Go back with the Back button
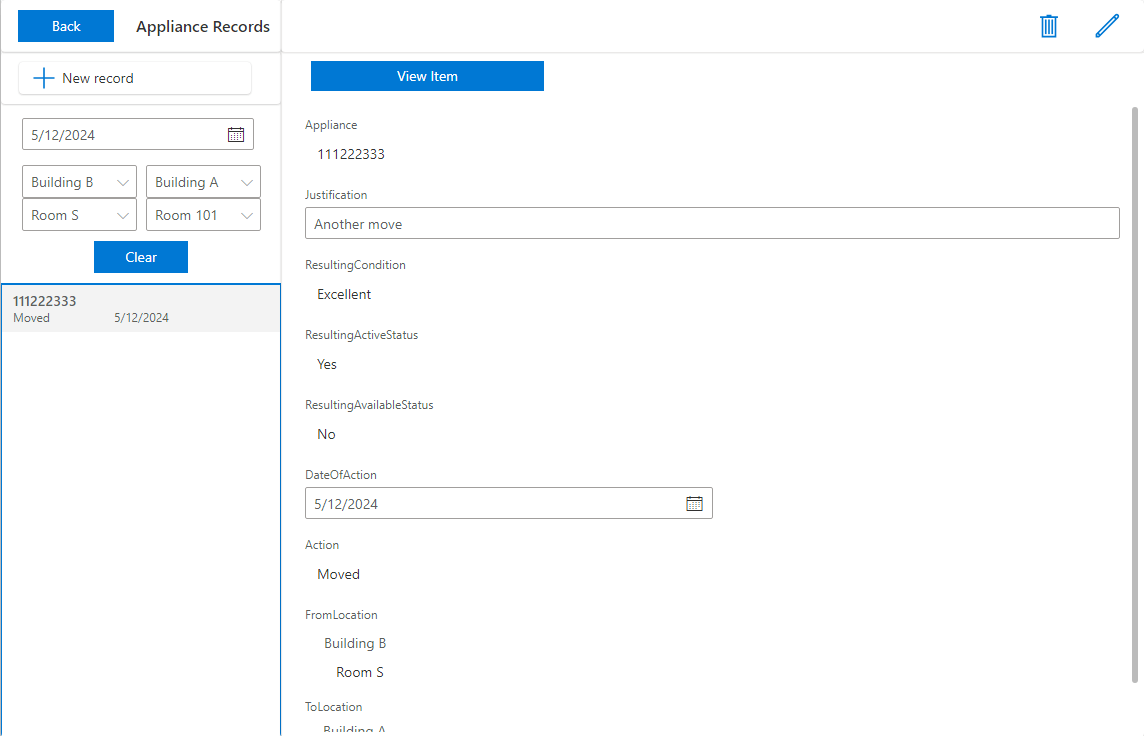Image resolution: width=1145 pixels, height=736 pixels. coord(66,26)
